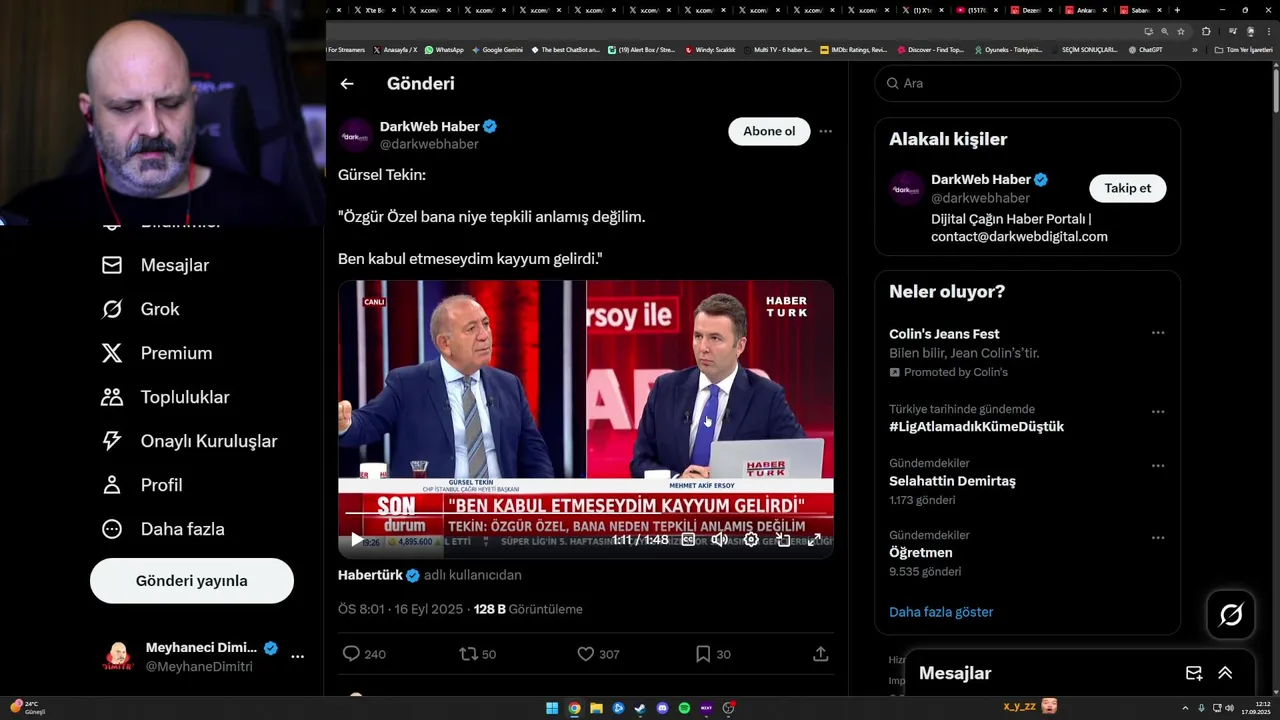This screenshot has height=720, width=1280.
Task: Open account menu dots next to Meyhaneci Dimitri
Action: tap(297, 657)
